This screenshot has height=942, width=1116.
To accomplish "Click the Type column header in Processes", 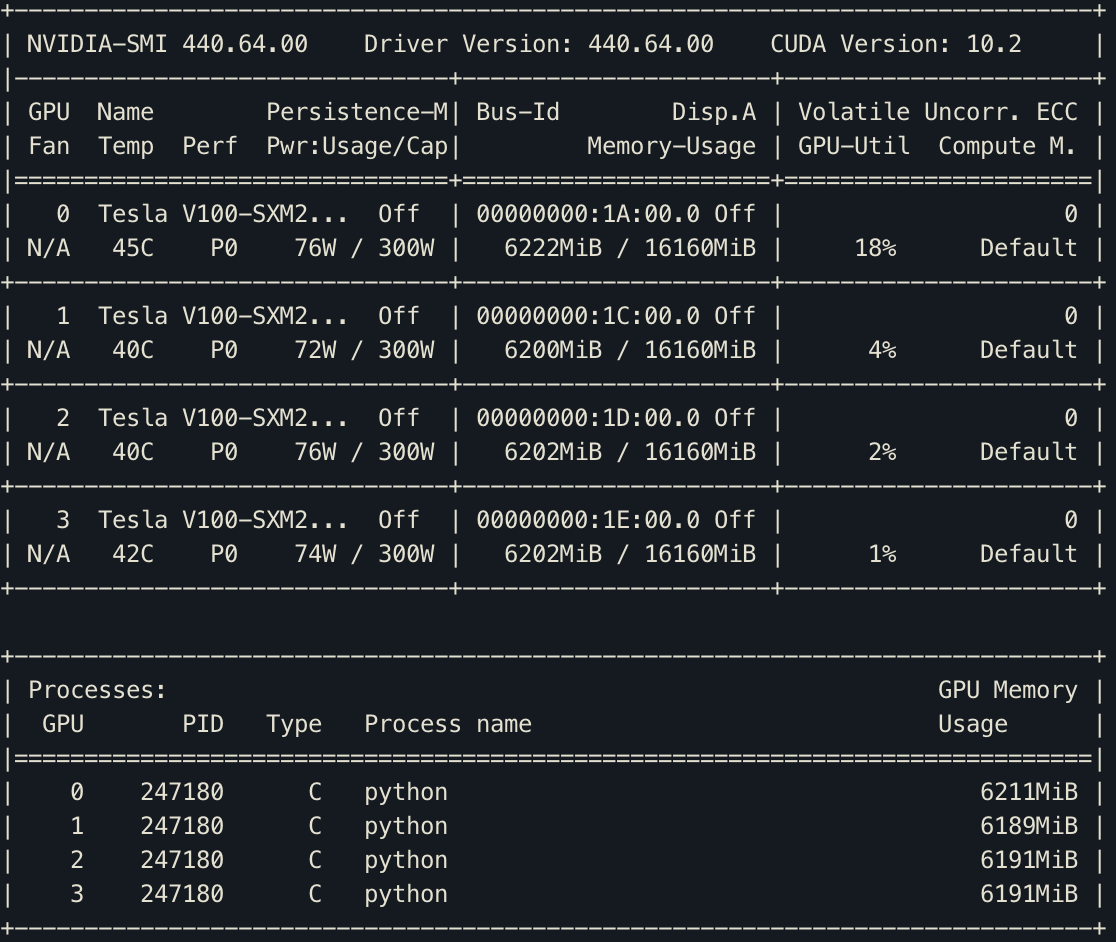I will 294,723.
